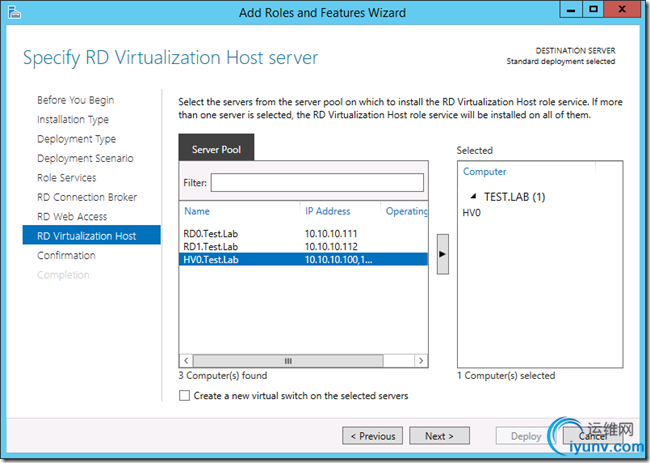Select the Server Pool tab
The height and width of the screenshot is (463, 650).
(216, 150)
